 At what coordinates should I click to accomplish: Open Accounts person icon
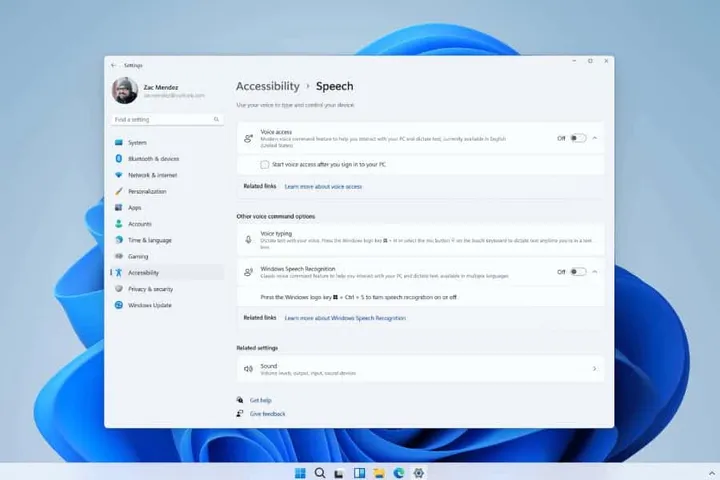tap(118, 224)
